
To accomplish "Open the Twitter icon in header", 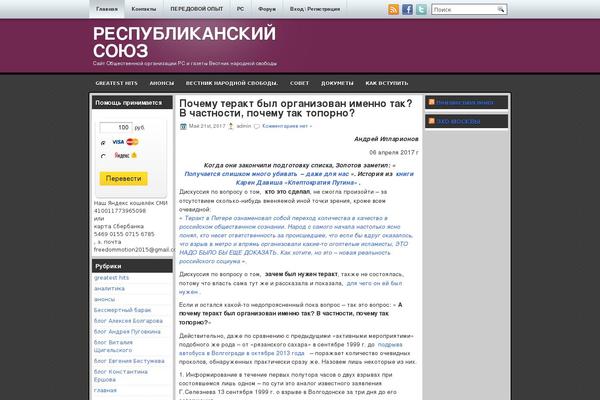I will [x=421, y=9].
